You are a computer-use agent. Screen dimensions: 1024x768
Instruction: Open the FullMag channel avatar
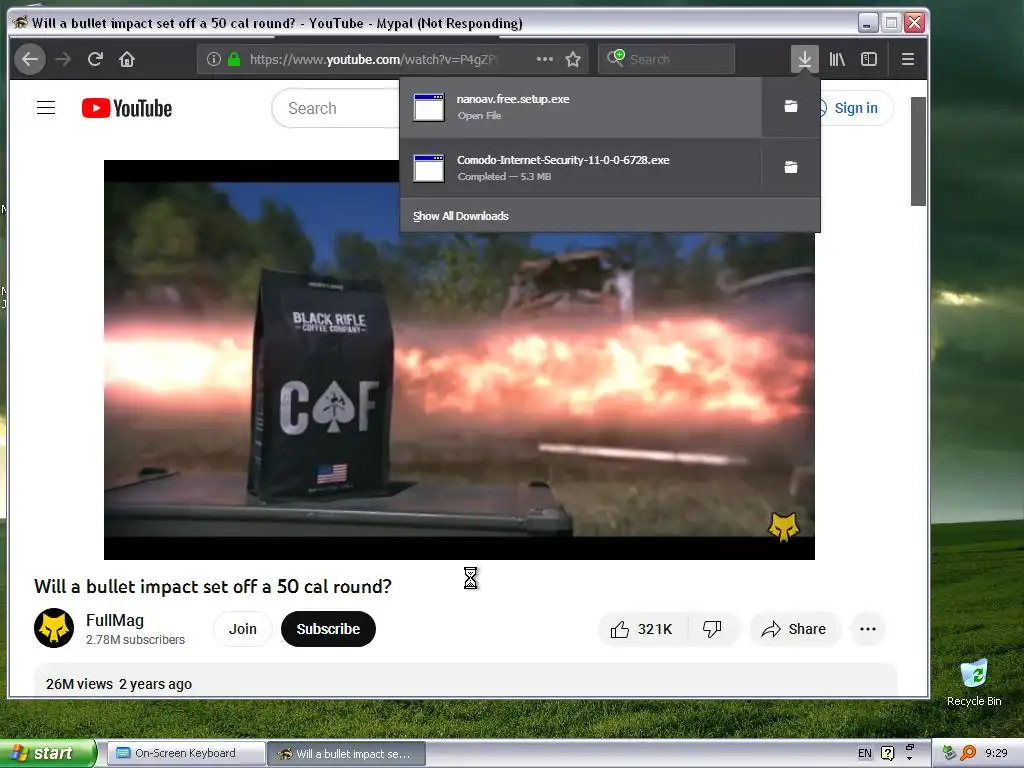click(x=54, y=628)
